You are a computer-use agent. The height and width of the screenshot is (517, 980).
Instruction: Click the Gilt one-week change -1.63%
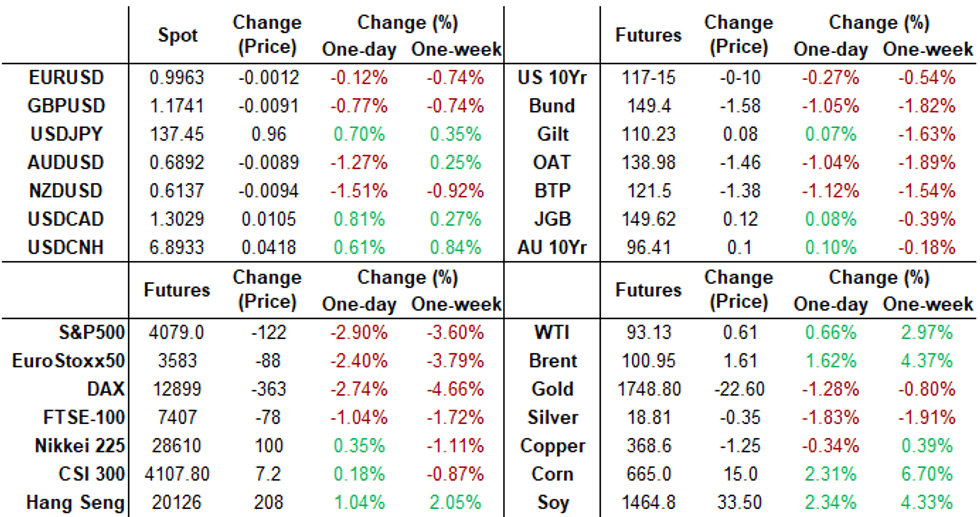(925, 133)
